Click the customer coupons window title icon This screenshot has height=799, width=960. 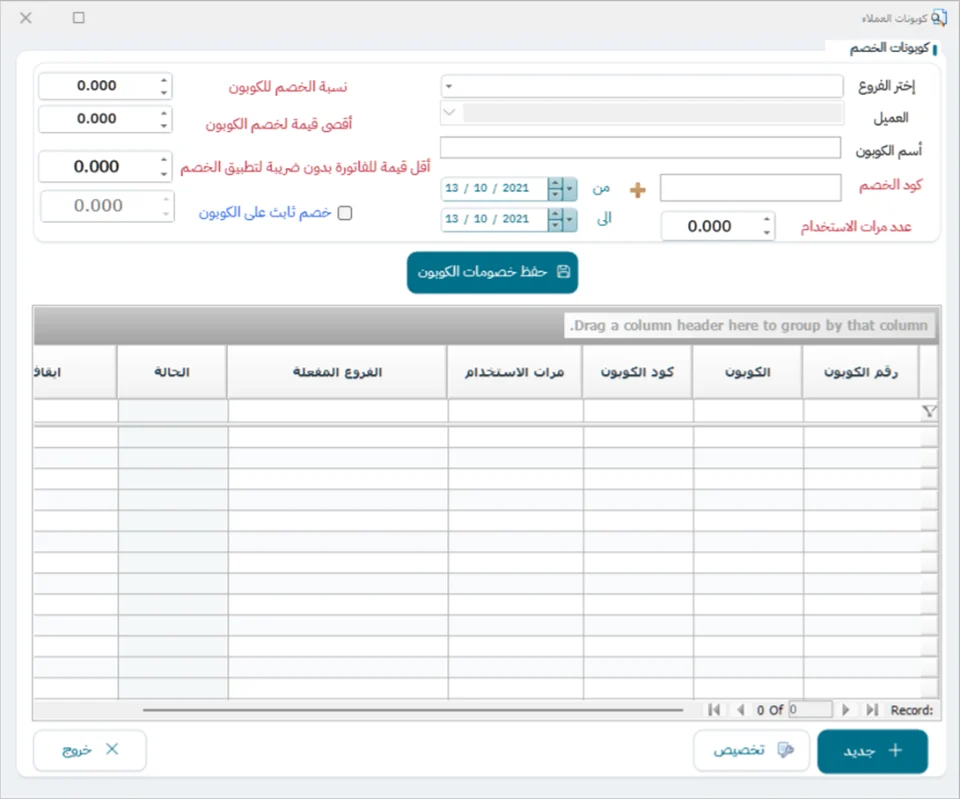(939, 18)
